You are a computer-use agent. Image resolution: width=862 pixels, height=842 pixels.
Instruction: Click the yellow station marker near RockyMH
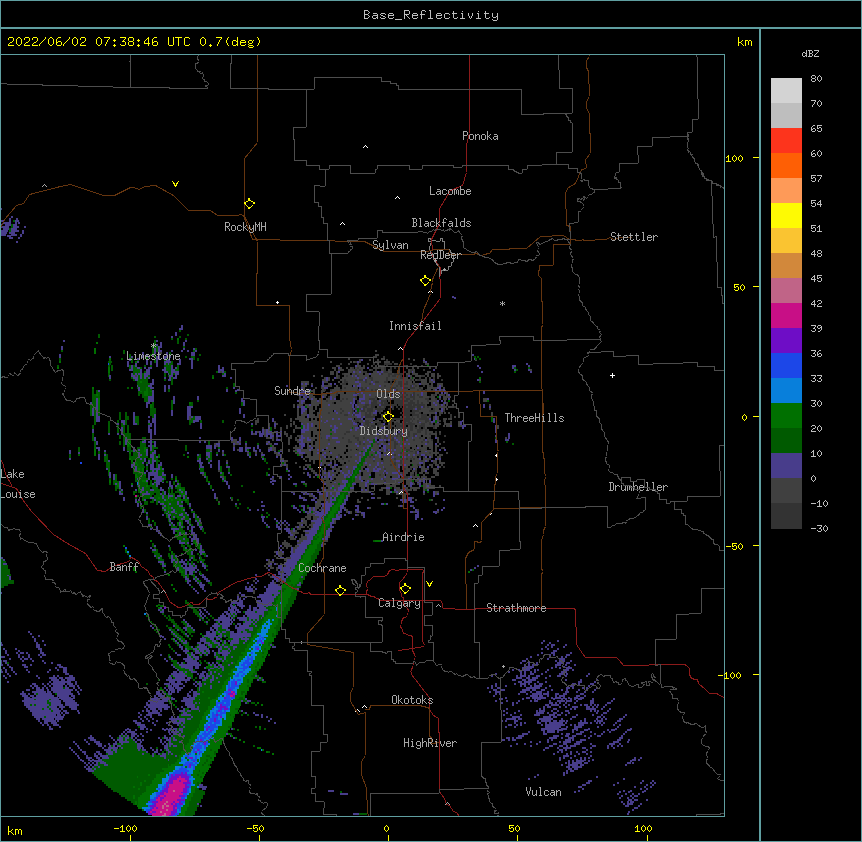click(x=249, y=204)
